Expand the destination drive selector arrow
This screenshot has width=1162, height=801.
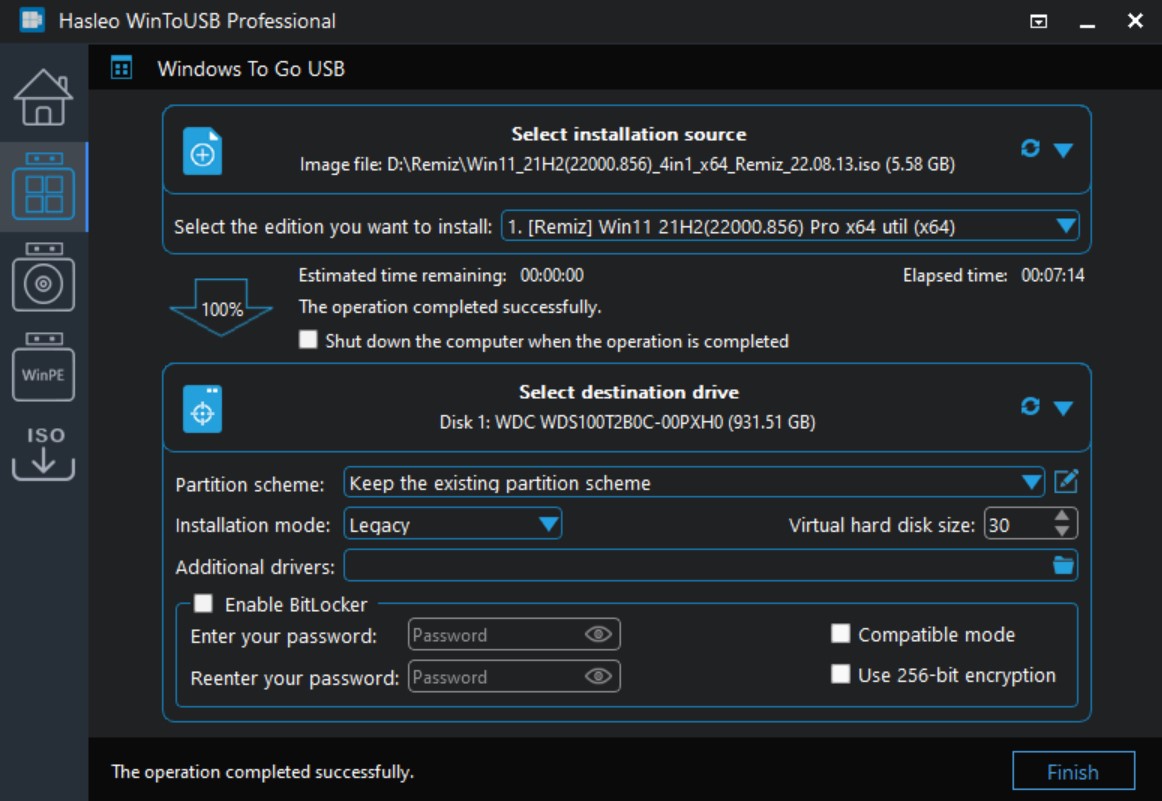click(x=1063, y=408)
